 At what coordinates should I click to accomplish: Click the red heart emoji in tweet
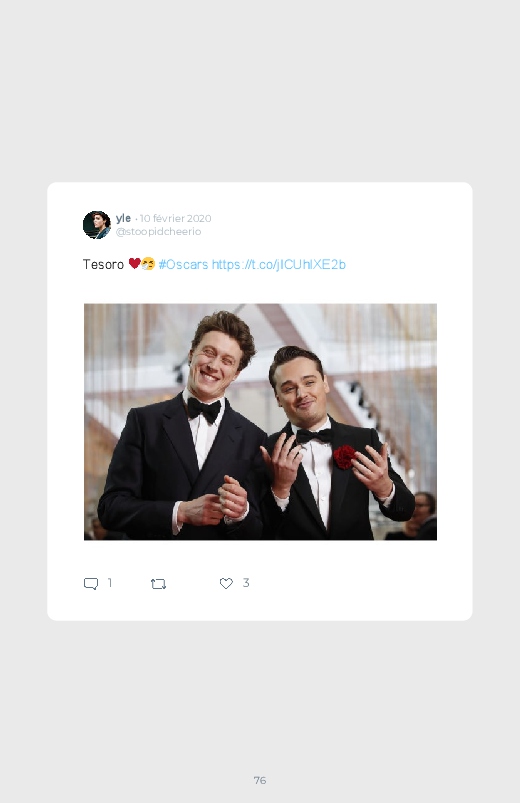[134, 264]
